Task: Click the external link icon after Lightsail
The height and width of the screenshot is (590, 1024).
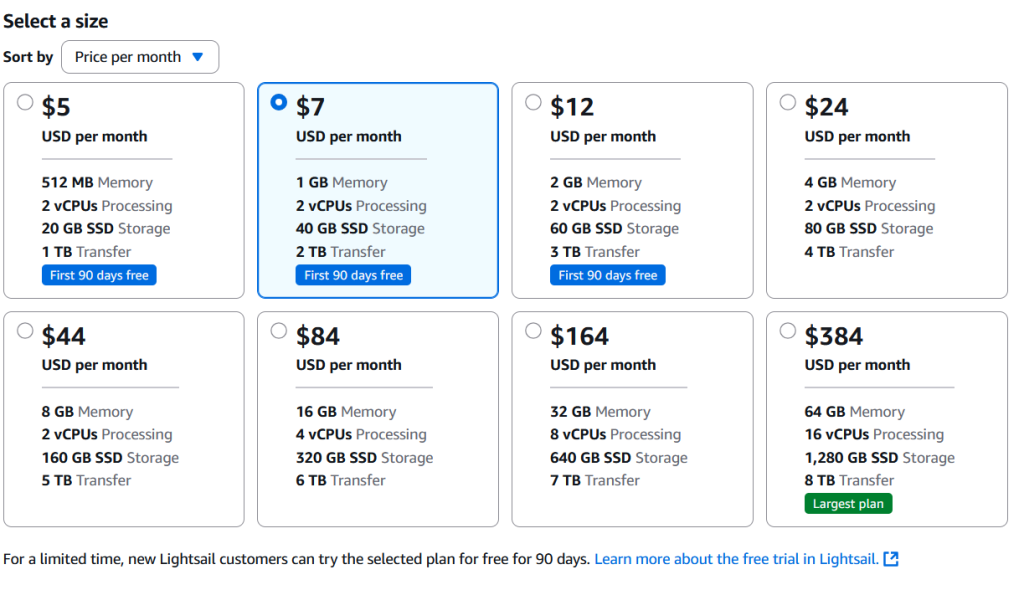Action: click(x=891, y=559)
